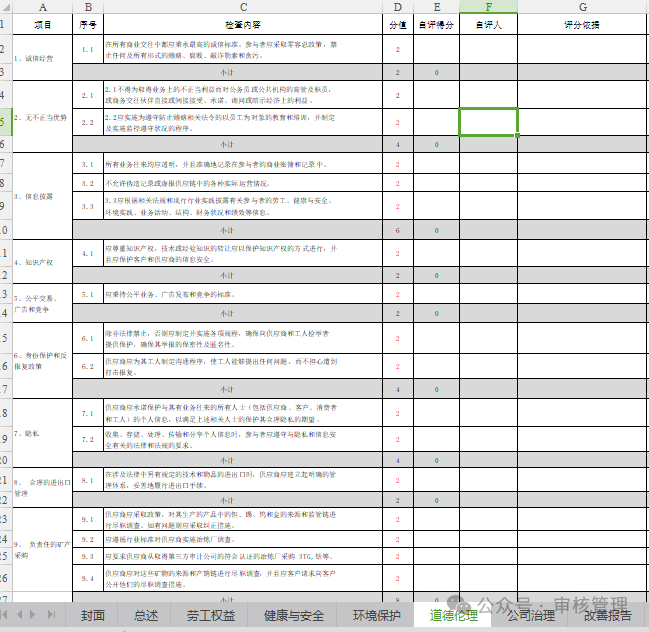This screenshot has height=632, width=649.
Task: Go to previous sheet tab arrow
Action: pyautogui.click(x=19, y=615)
